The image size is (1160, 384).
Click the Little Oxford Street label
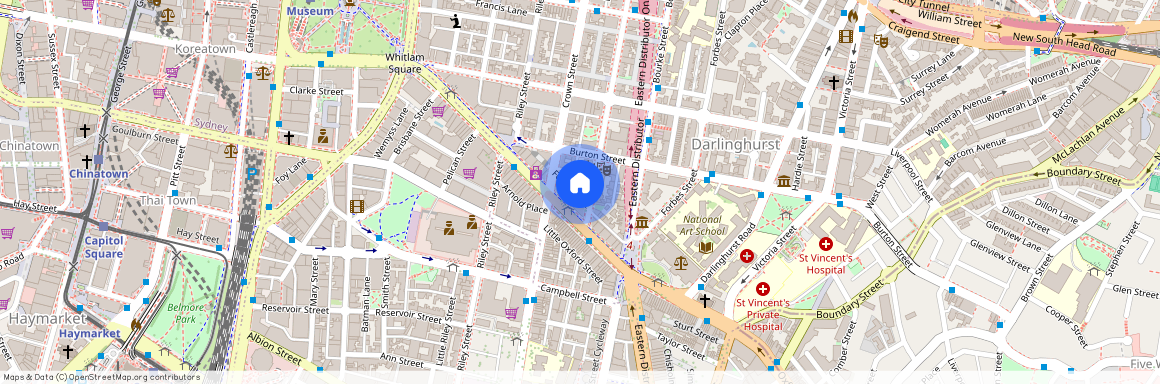point(573,253)
